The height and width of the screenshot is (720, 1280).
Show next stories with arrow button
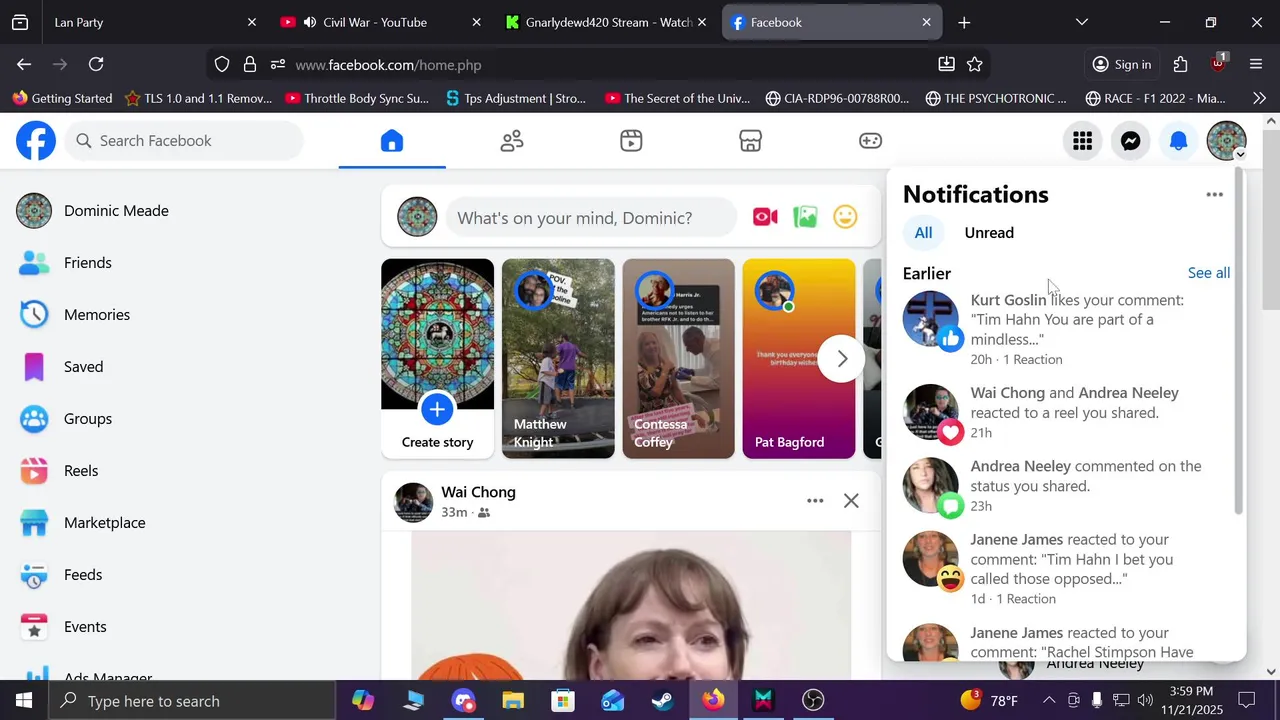(842, 359)
